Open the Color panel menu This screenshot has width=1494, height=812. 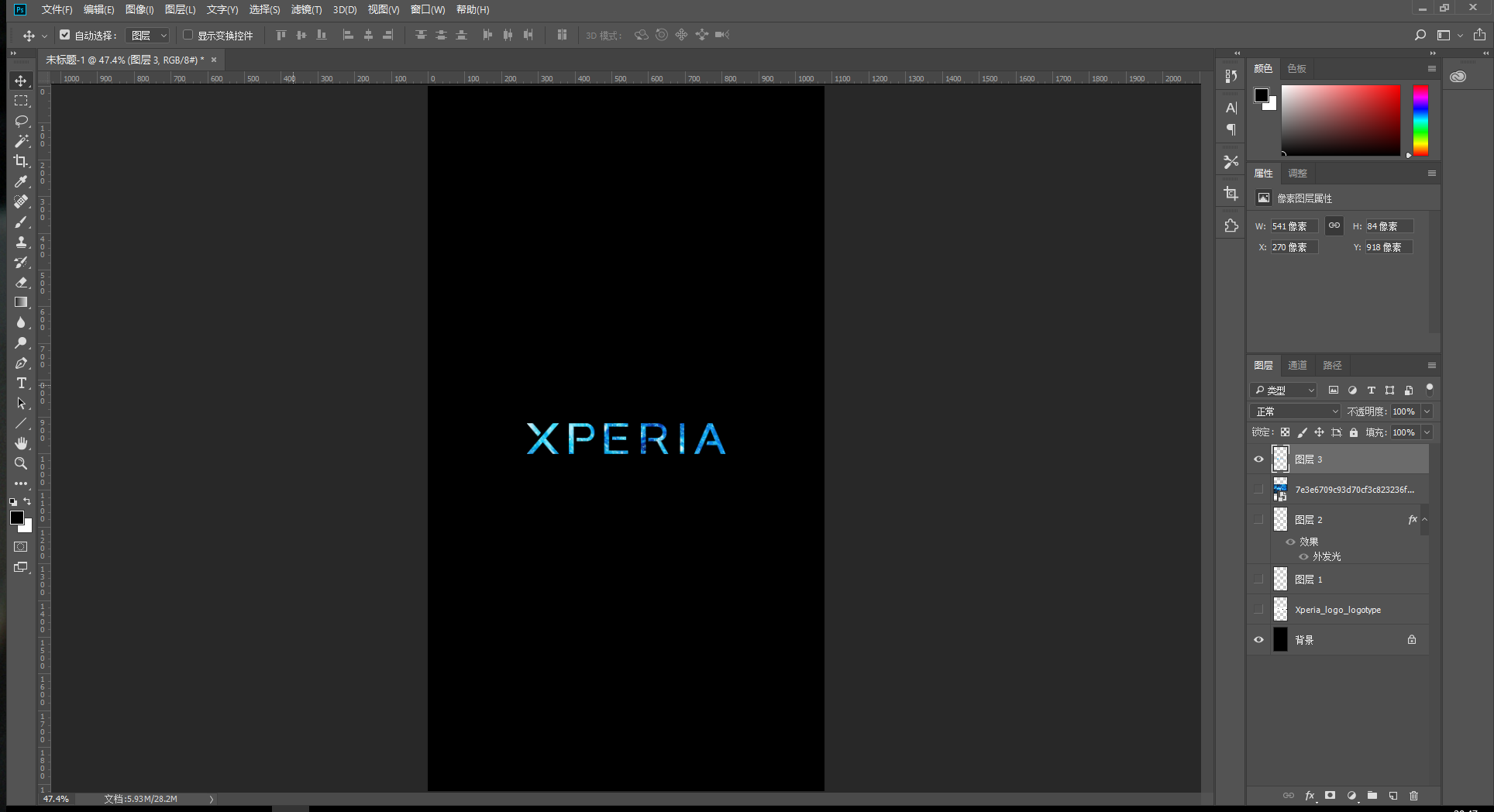pos(1432,69)
